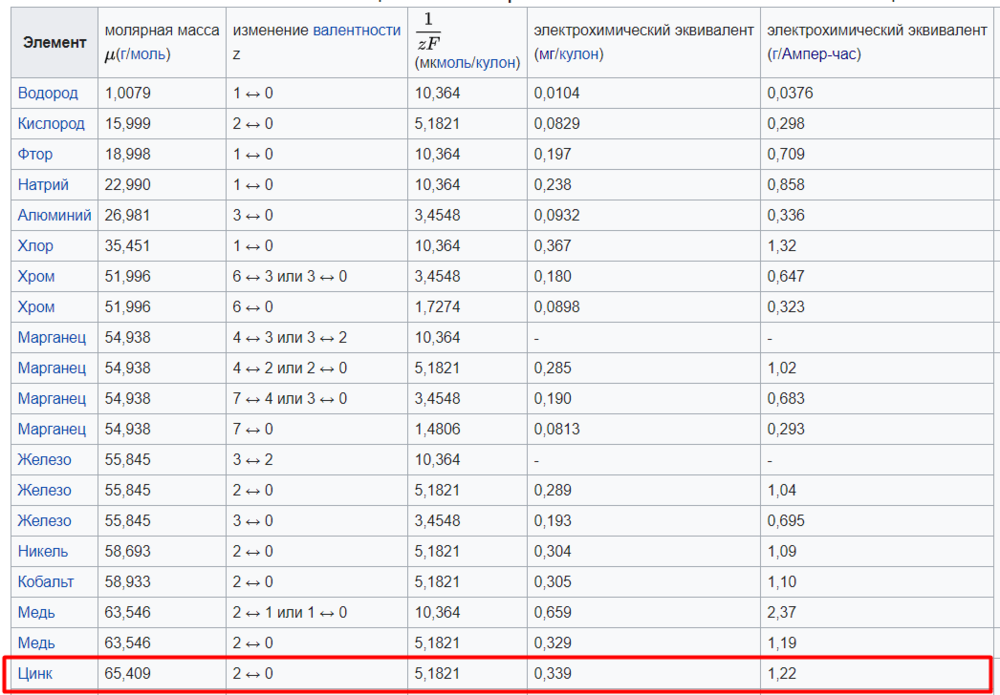This screenshot has width=1000, height=695.
Task: Select the Цинк molar mass cell 65,409
Action: coord(127,674)
